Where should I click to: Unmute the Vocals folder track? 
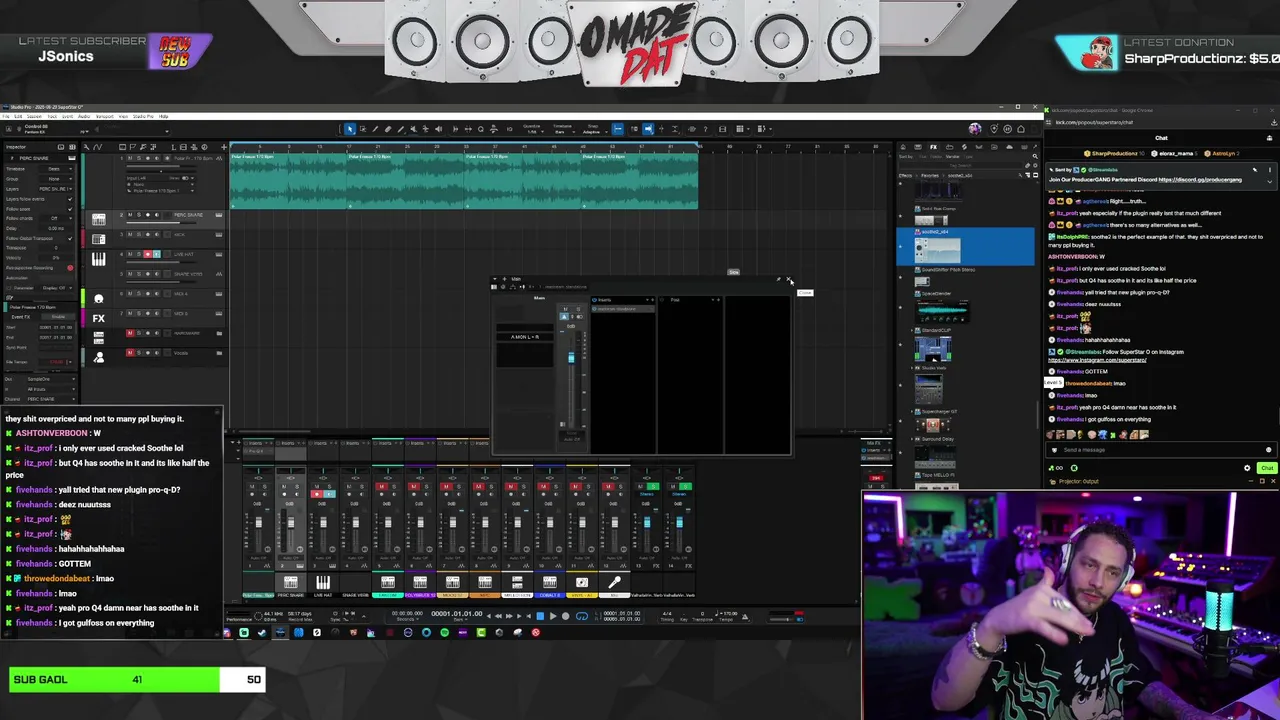click(x=129, y=352)
